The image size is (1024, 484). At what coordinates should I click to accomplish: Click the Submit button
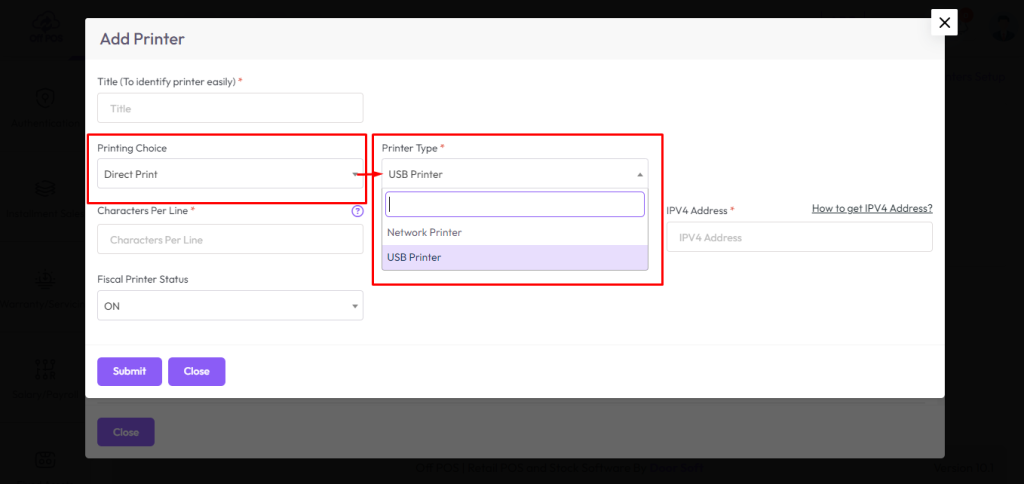point(129,371)
